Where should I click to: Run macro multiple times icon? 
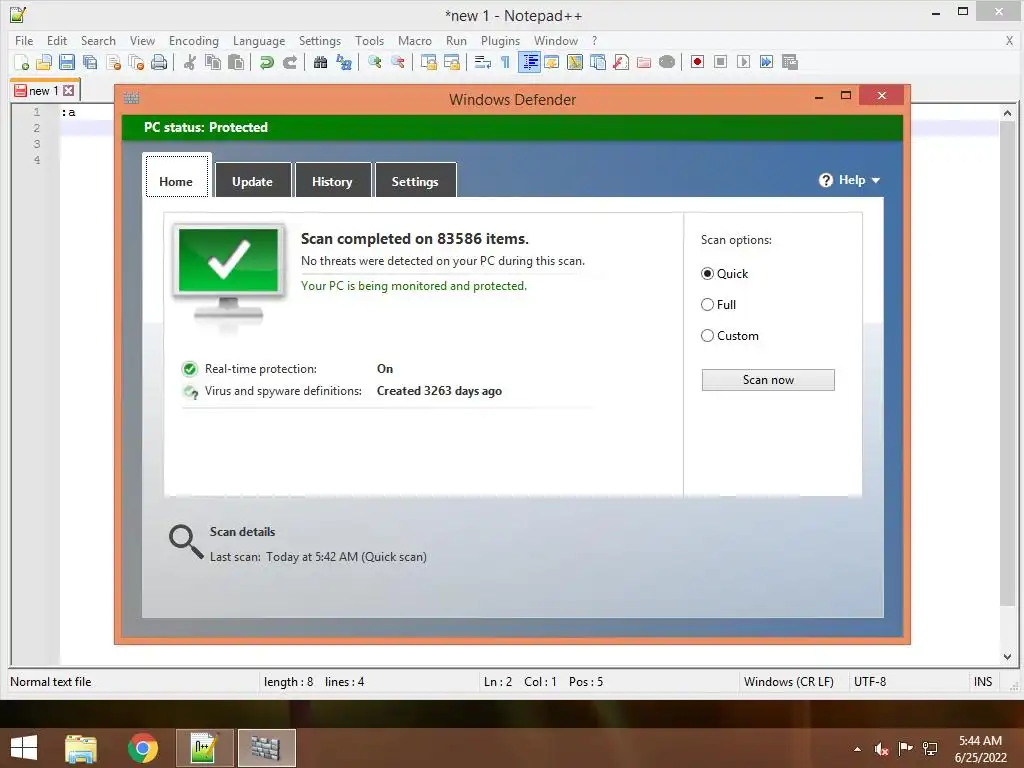pos(766,62)
